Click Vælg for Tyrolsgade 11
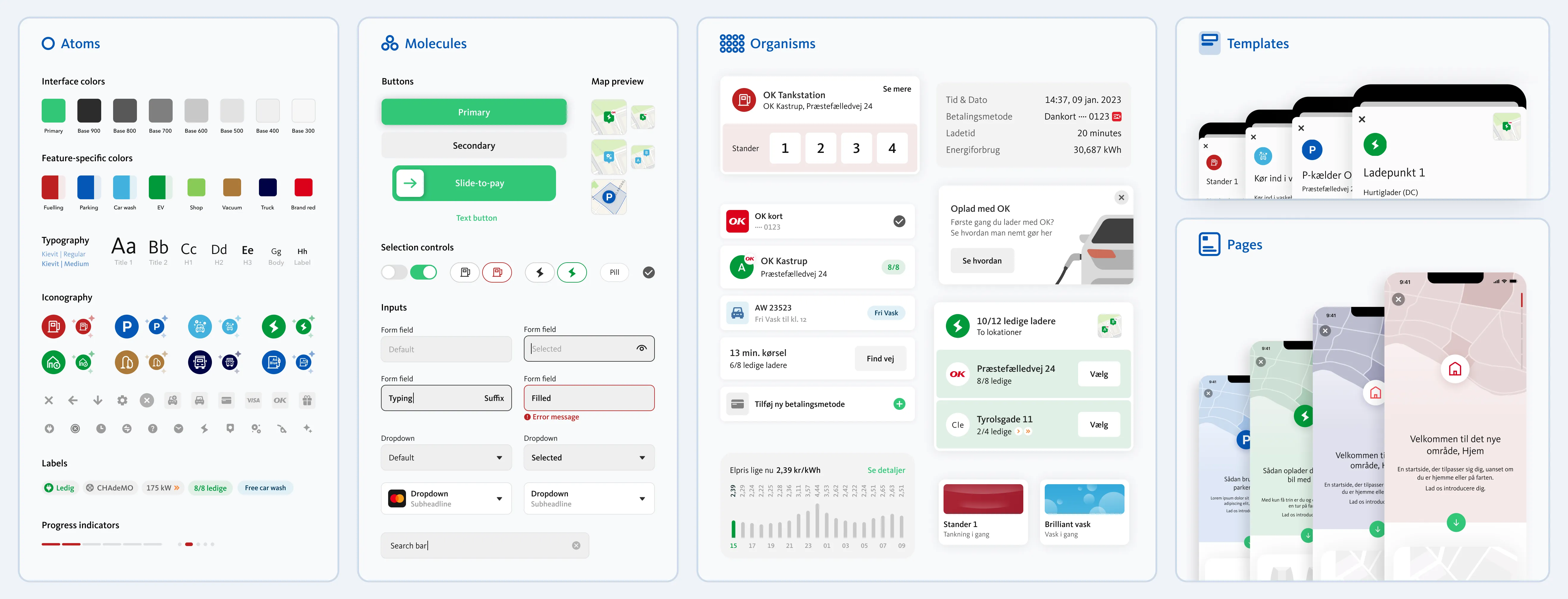Screen dimensions: 1568x599 point(1099,424)
